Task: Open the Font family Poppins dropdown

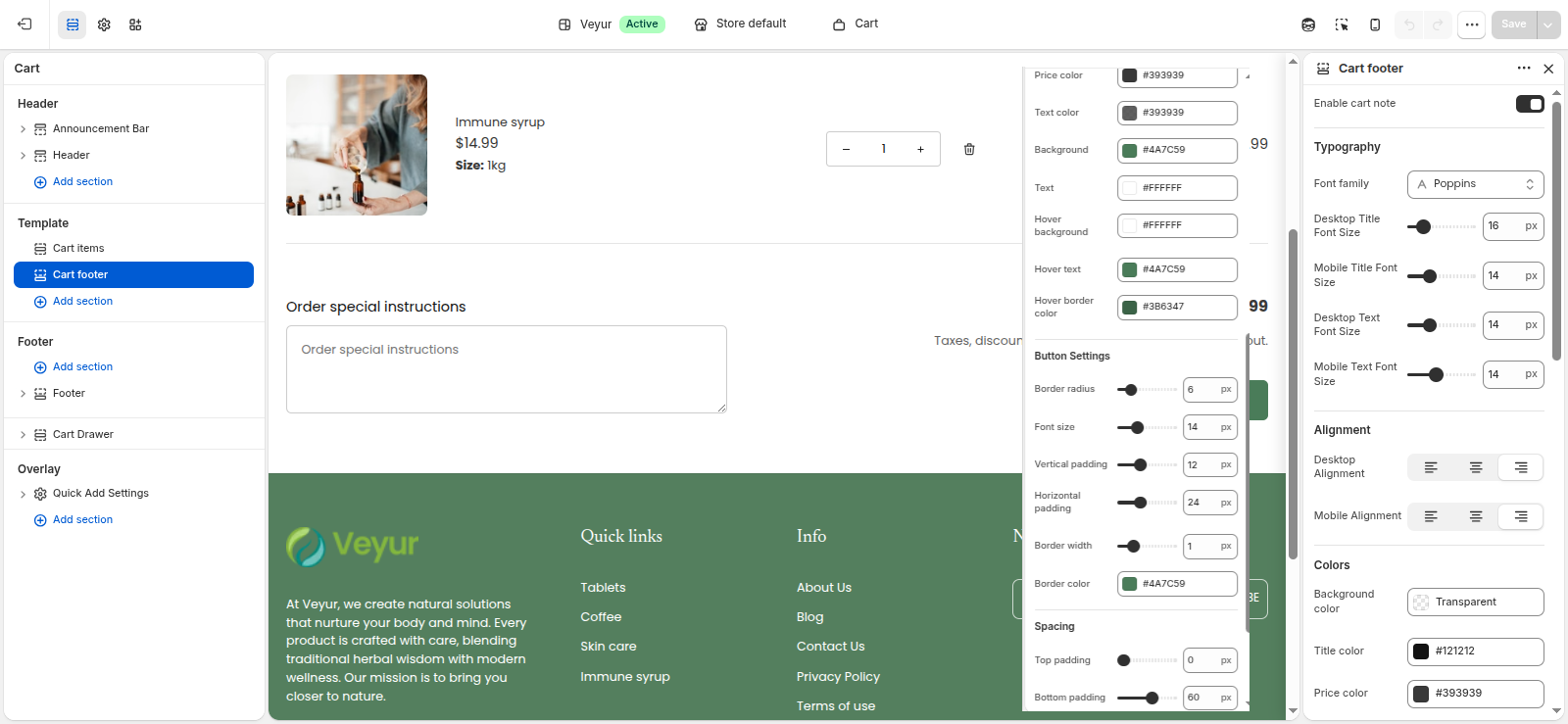Action: click(1476, 184)
